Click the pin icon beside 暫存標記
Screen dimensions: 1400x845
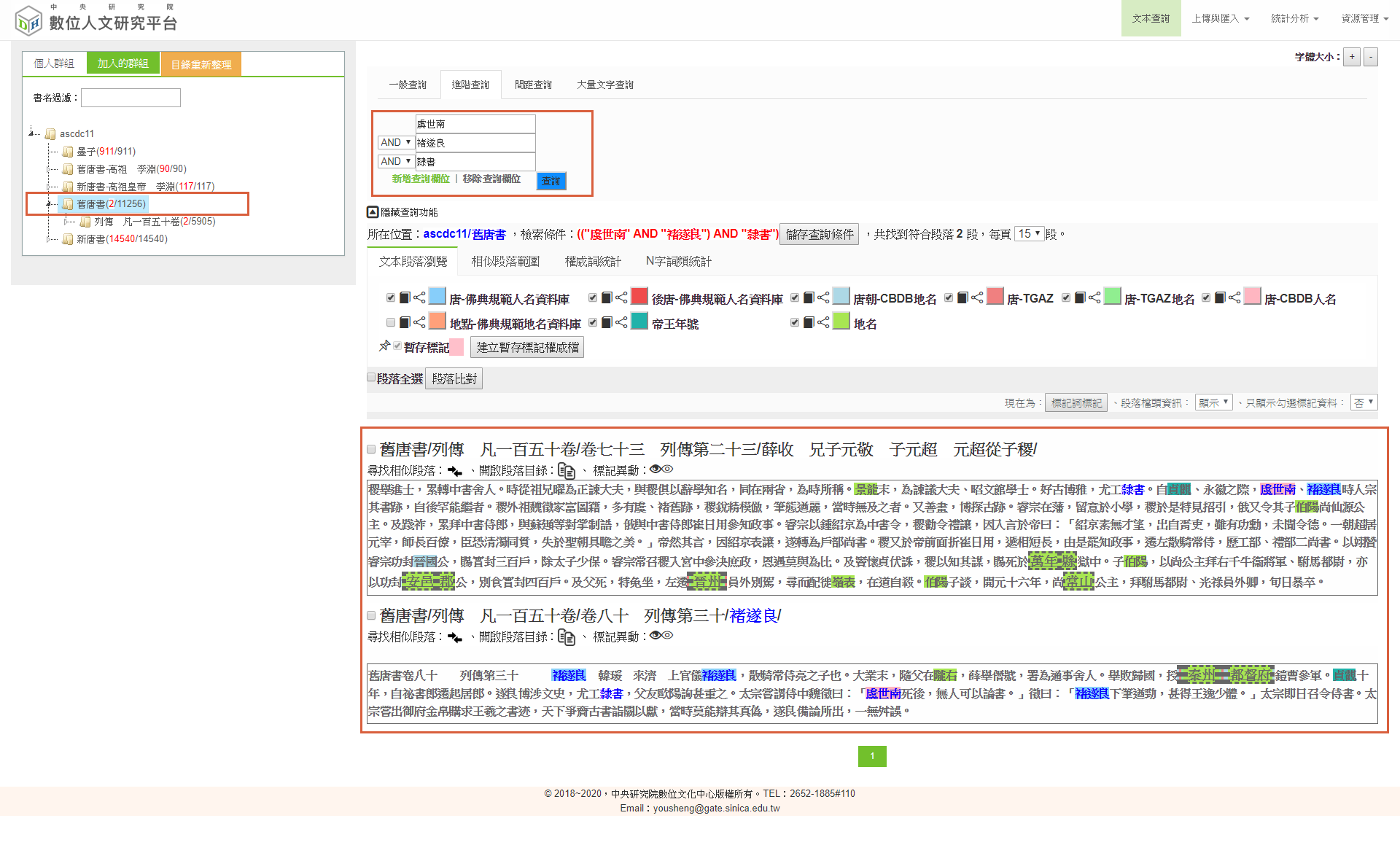click(384, 346)
